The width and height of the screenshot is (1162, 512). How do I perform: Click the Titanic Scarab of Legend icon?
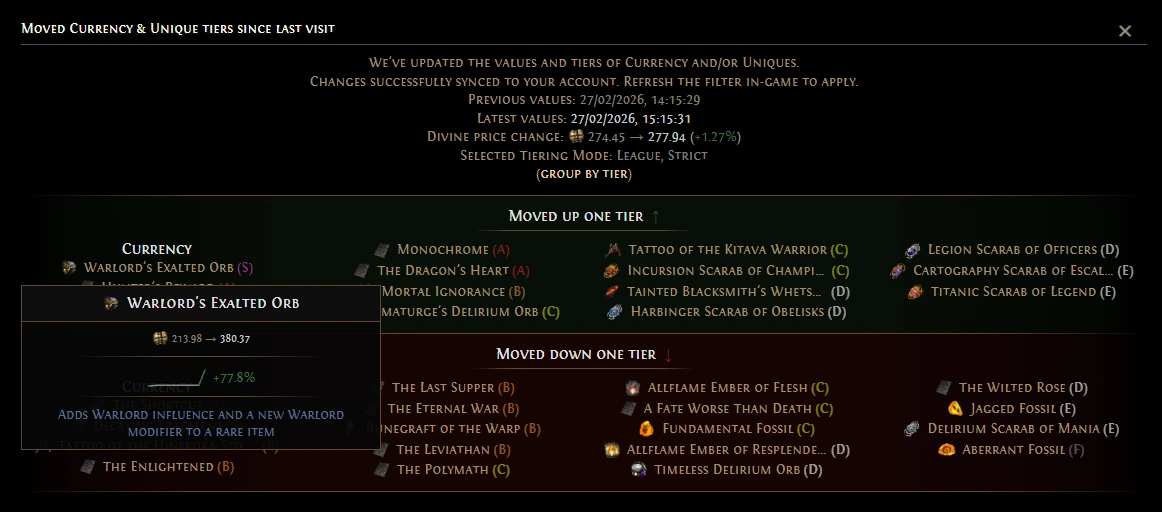[915, 292]
